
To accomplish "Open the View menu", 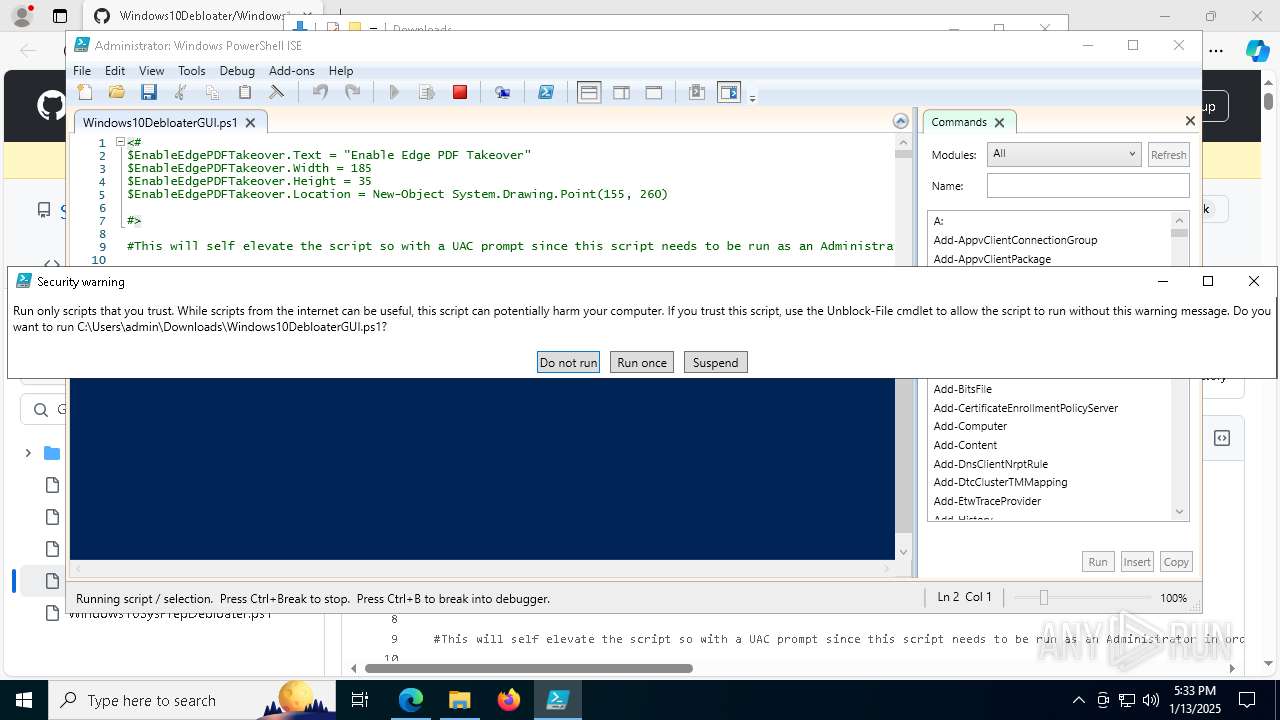I will pos(151,70).
